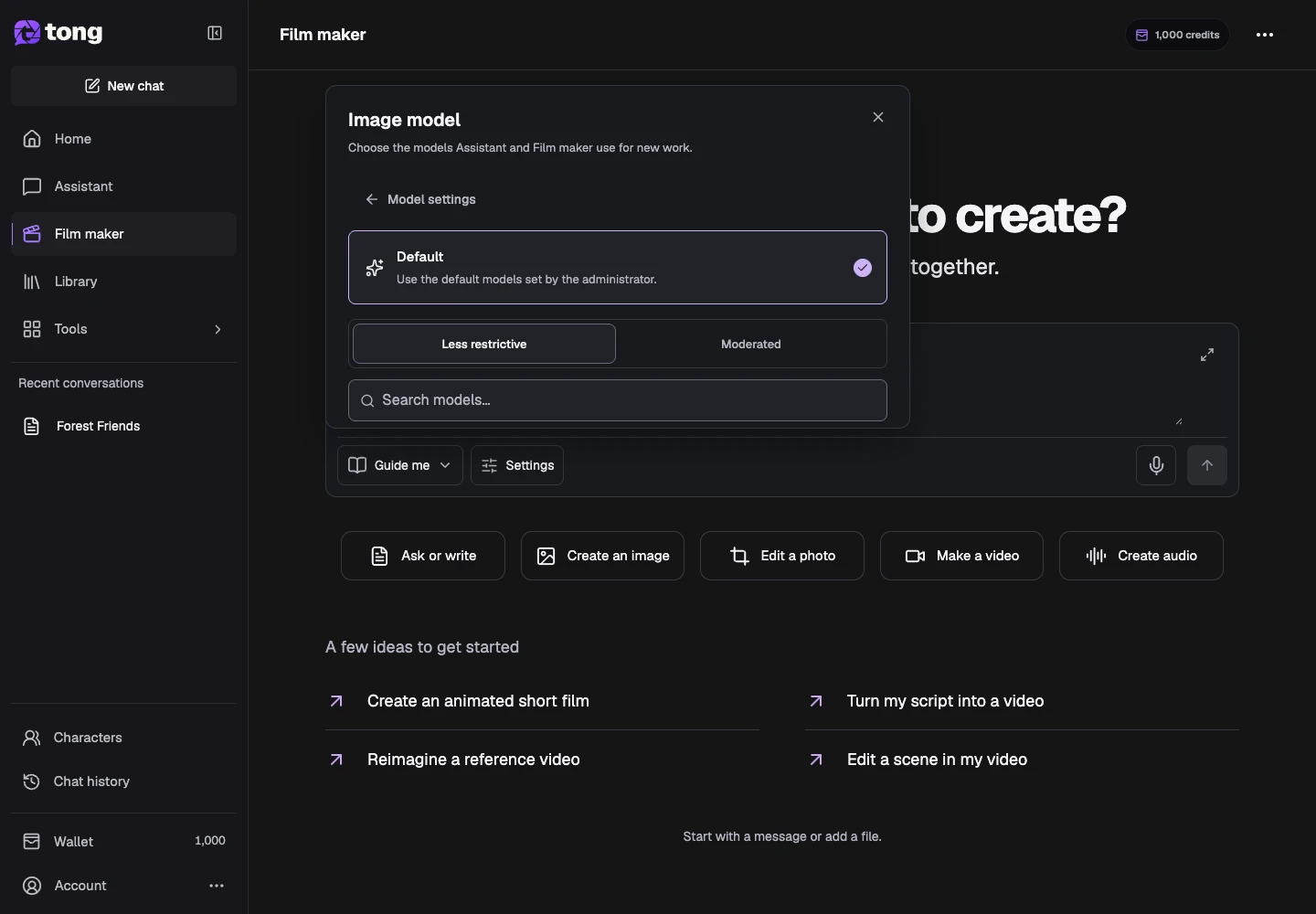Close the Image model dialog

[x=878, y=117]
